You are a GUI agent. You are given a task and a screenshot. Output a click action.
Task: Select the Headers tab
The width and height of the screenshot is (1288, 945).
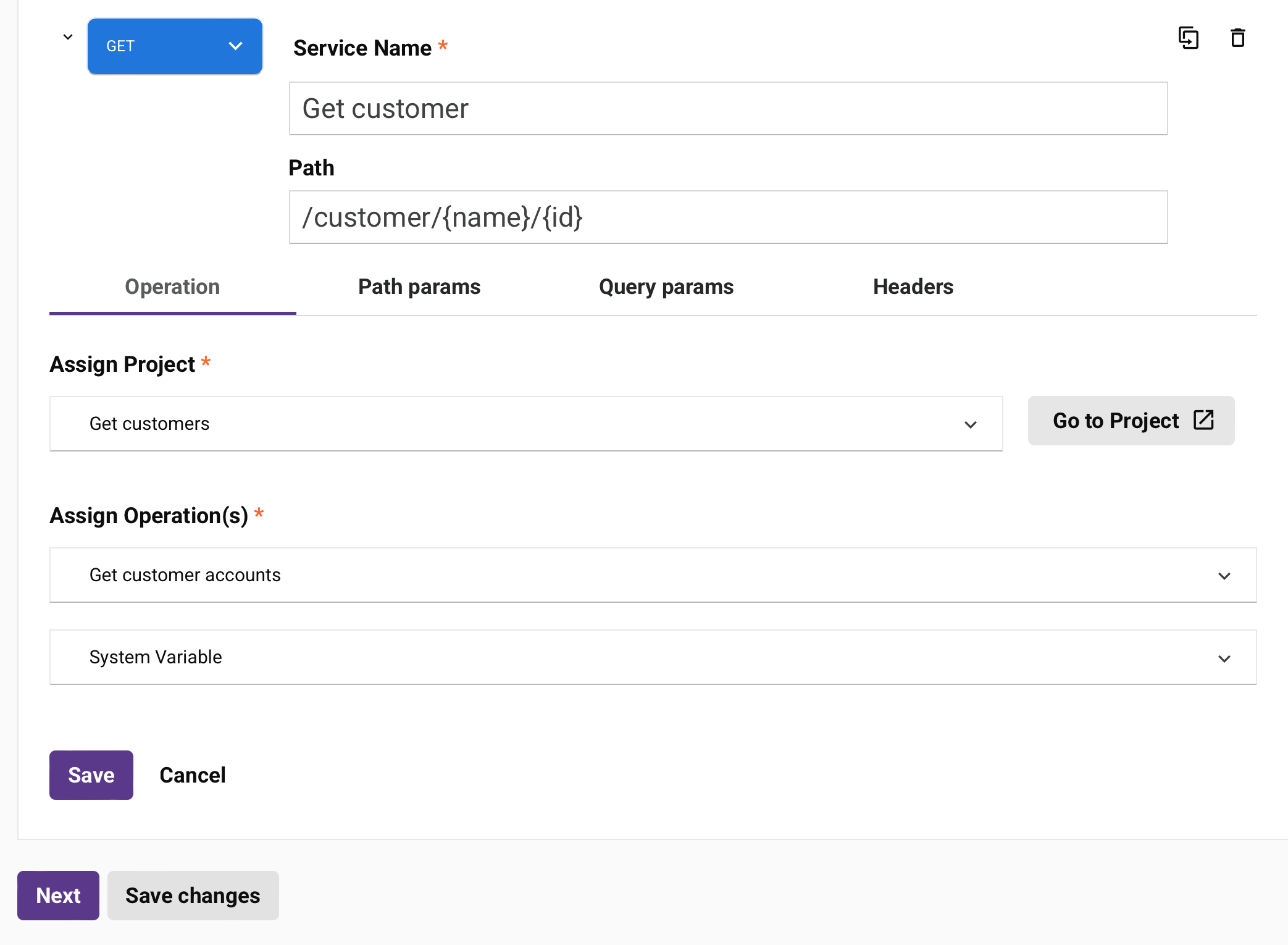pos(913,287)
